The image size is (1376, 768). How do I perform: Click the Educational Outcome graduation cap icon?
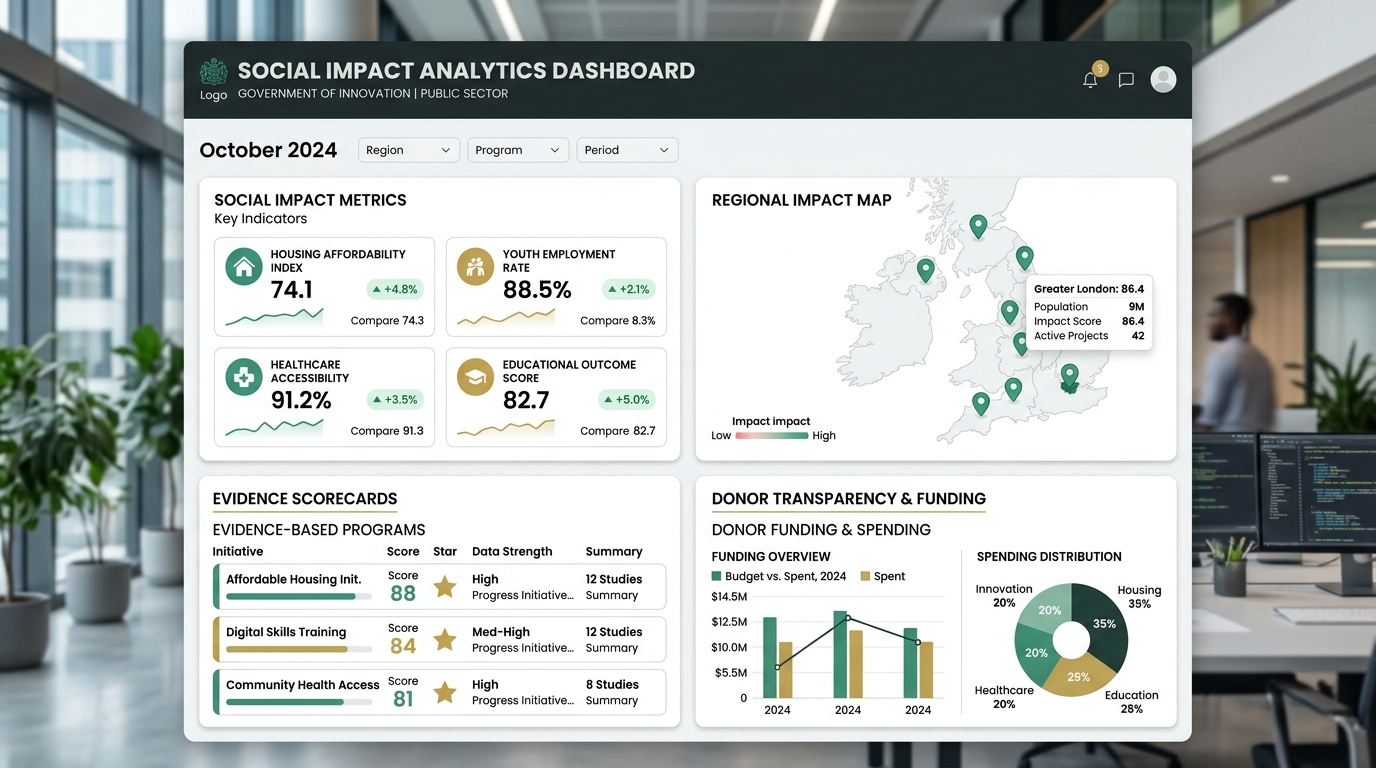[x=476, y=377]
